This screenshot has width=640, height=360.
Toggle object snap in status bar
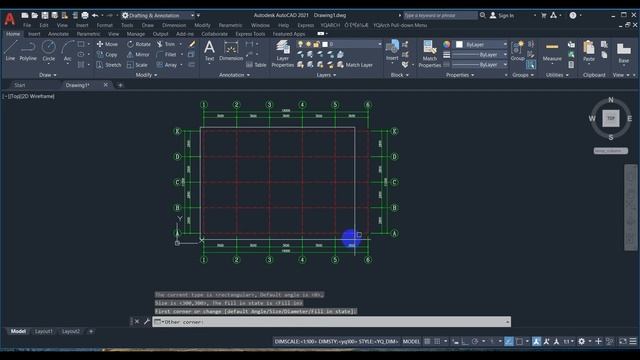[x=519, y=341]
